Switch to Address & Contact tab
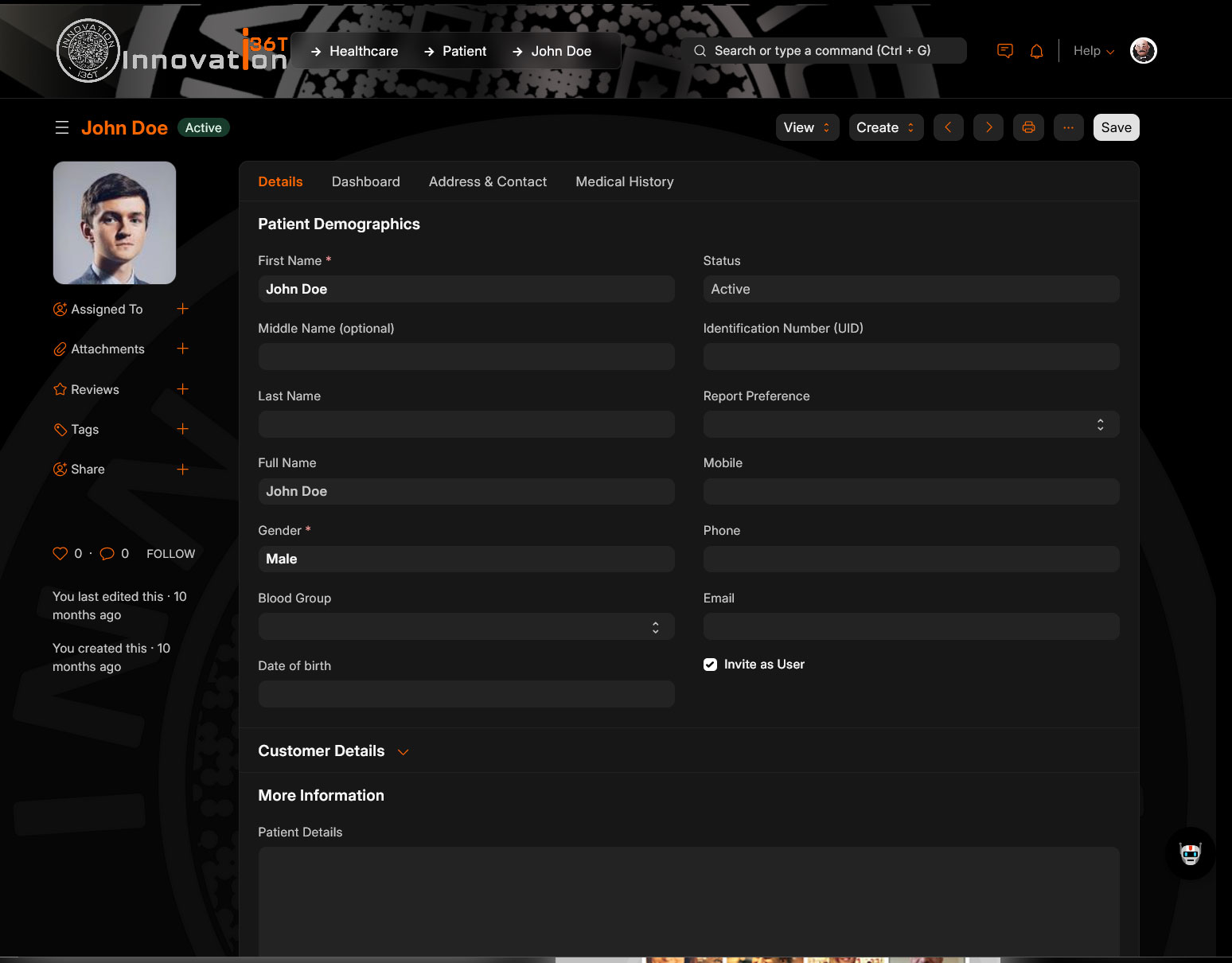 click(487, 181)
